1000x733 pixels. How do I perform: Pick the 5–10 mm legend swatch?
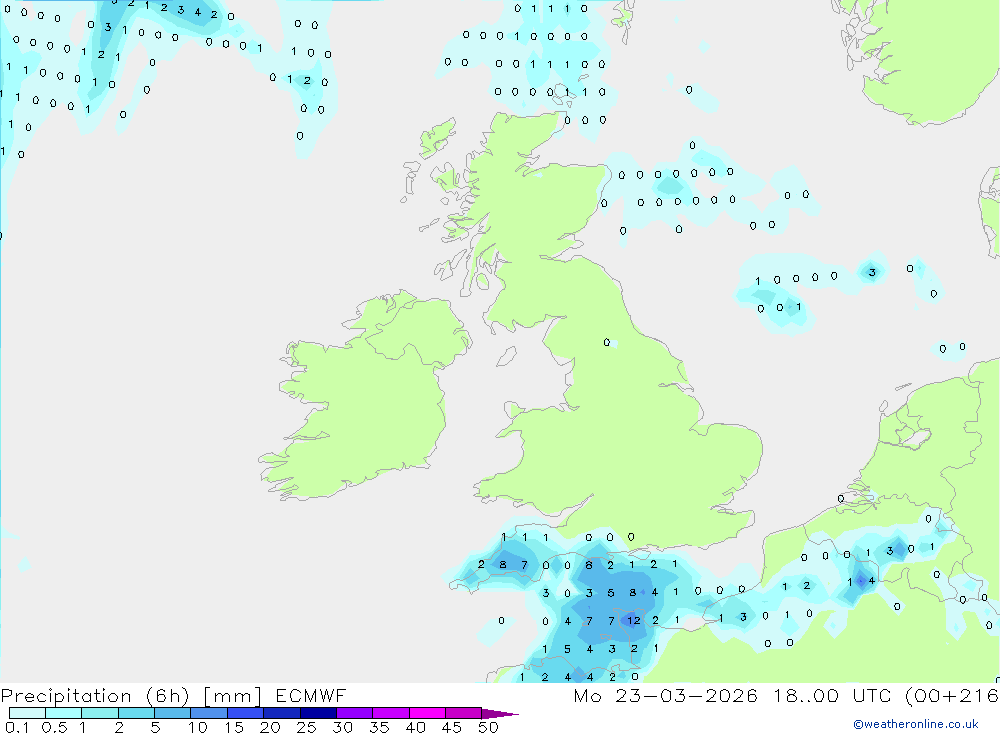pos(173,713)
